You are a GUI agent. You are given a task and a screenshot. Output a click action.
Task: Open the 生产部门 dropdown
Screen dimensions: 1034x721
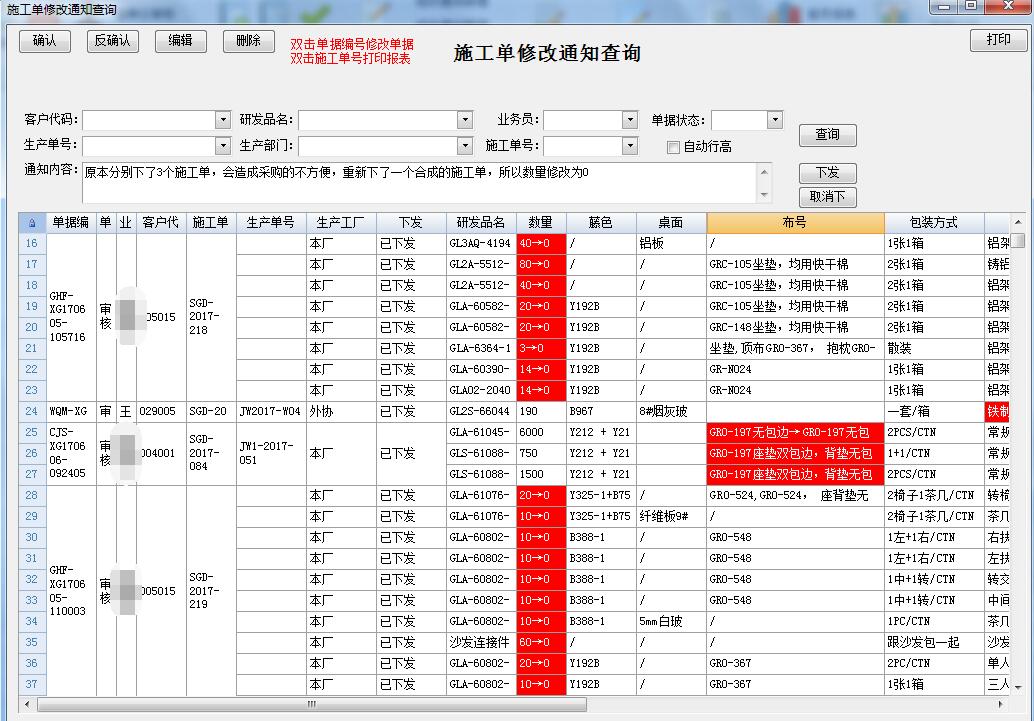point(464,146)
